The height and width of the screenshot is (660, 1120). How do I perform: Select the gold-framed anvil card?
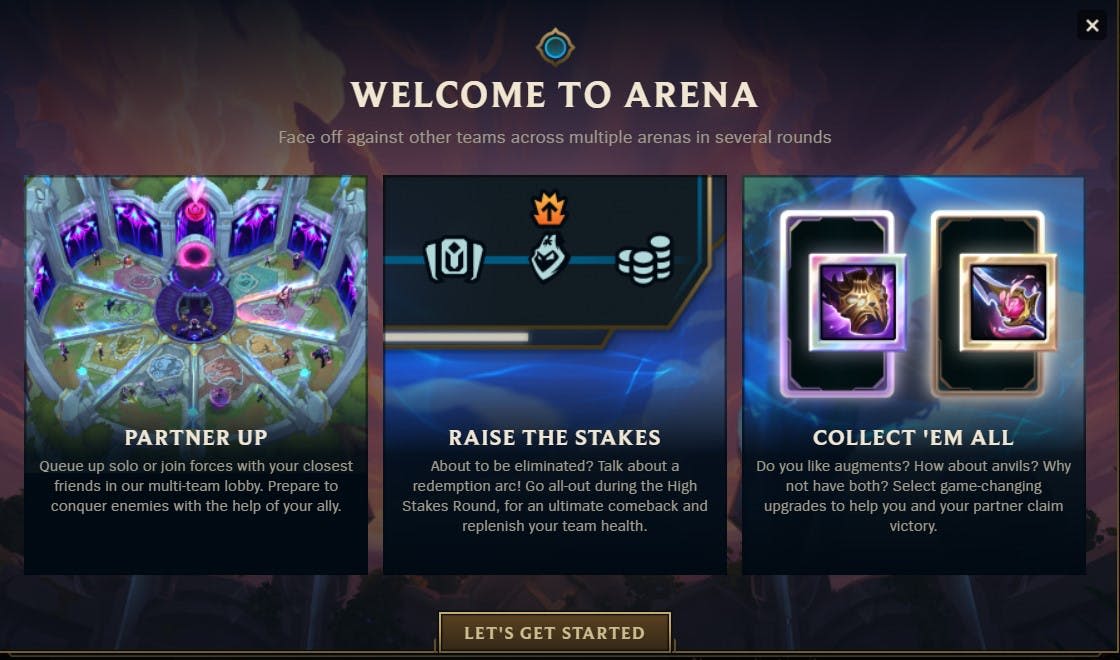[x=989, y=304]
